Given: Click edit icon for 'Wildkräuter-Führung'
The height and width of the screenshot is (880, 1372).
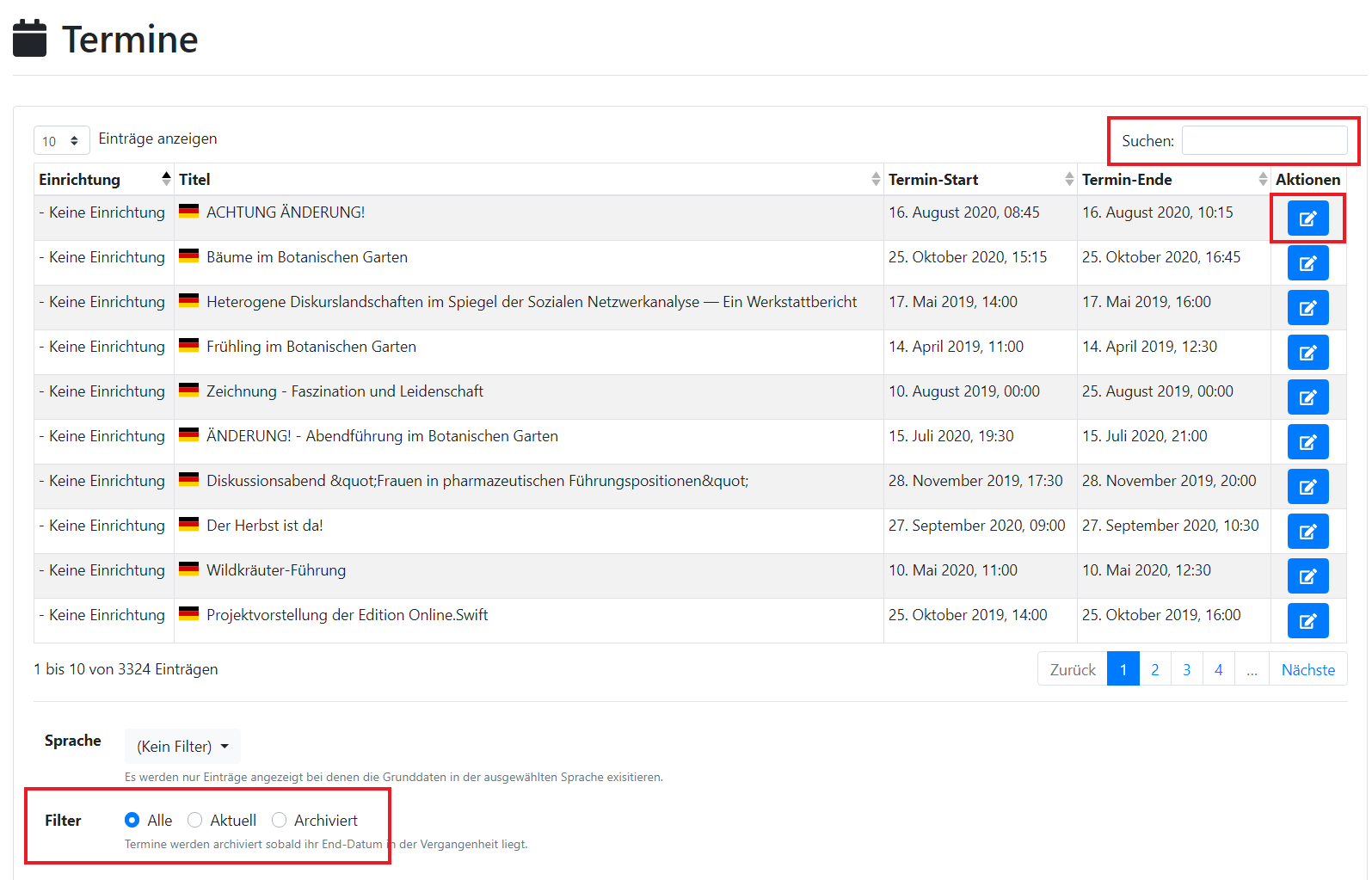Looking at the screenshot, I should tap(1307, 576).
